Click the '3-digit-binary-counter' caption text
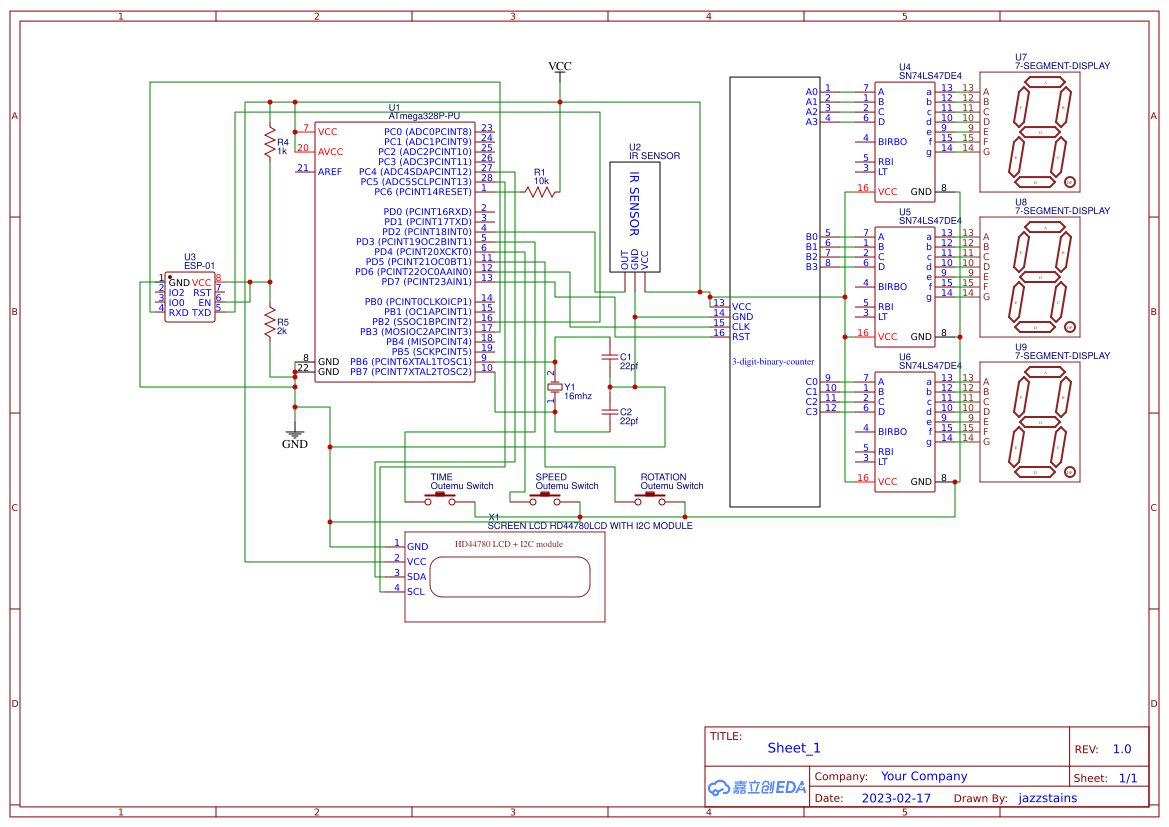This screenshot has height=827, width=1169. click(x=773, y=362)
